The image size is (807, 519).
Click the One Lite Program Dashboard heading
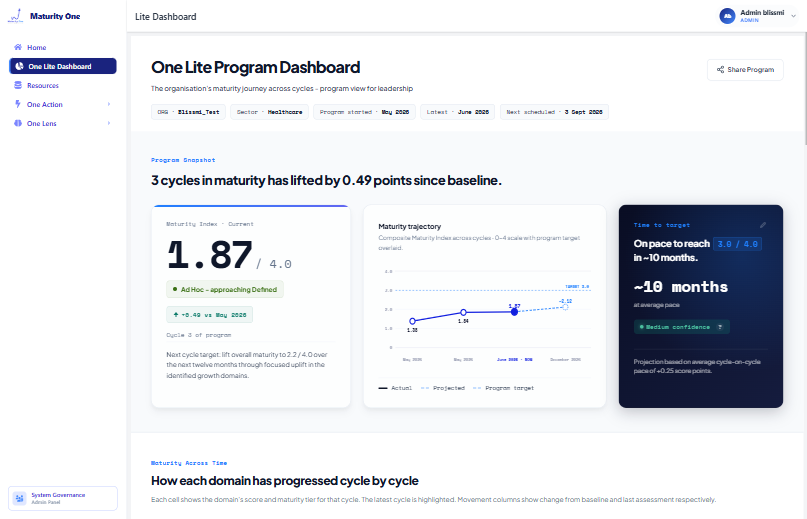255,67
